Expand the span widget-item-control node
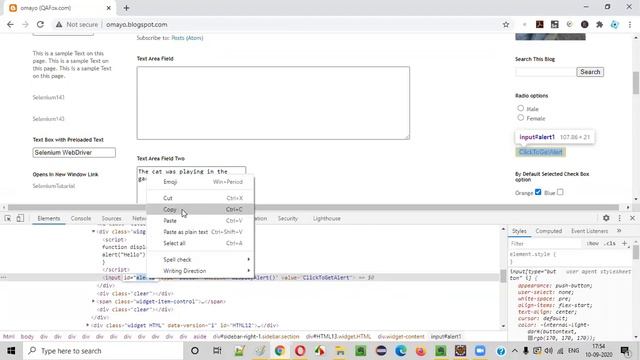This screenshot has height=360, width=640. (x=93, y=301)
